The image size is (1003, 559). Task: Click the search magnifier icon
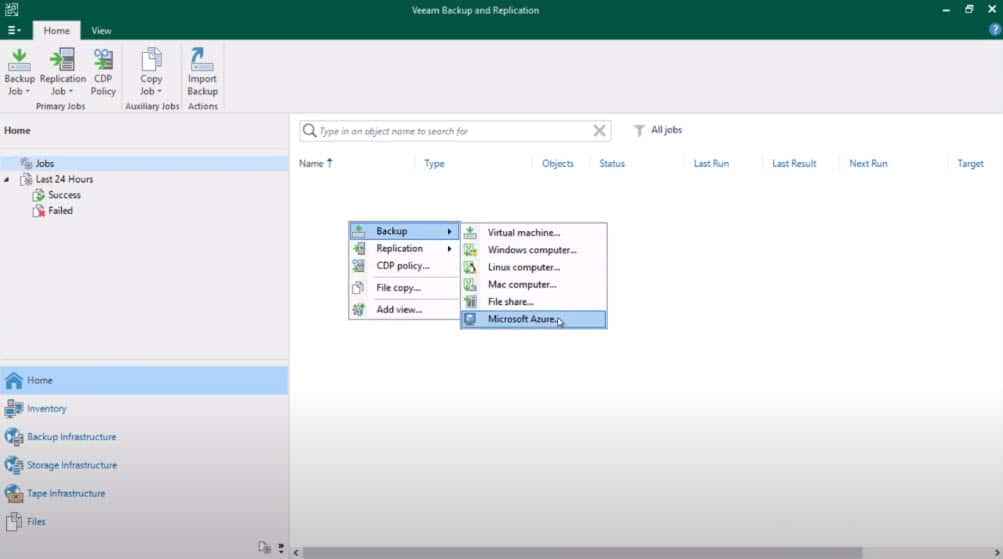(310, 130)
